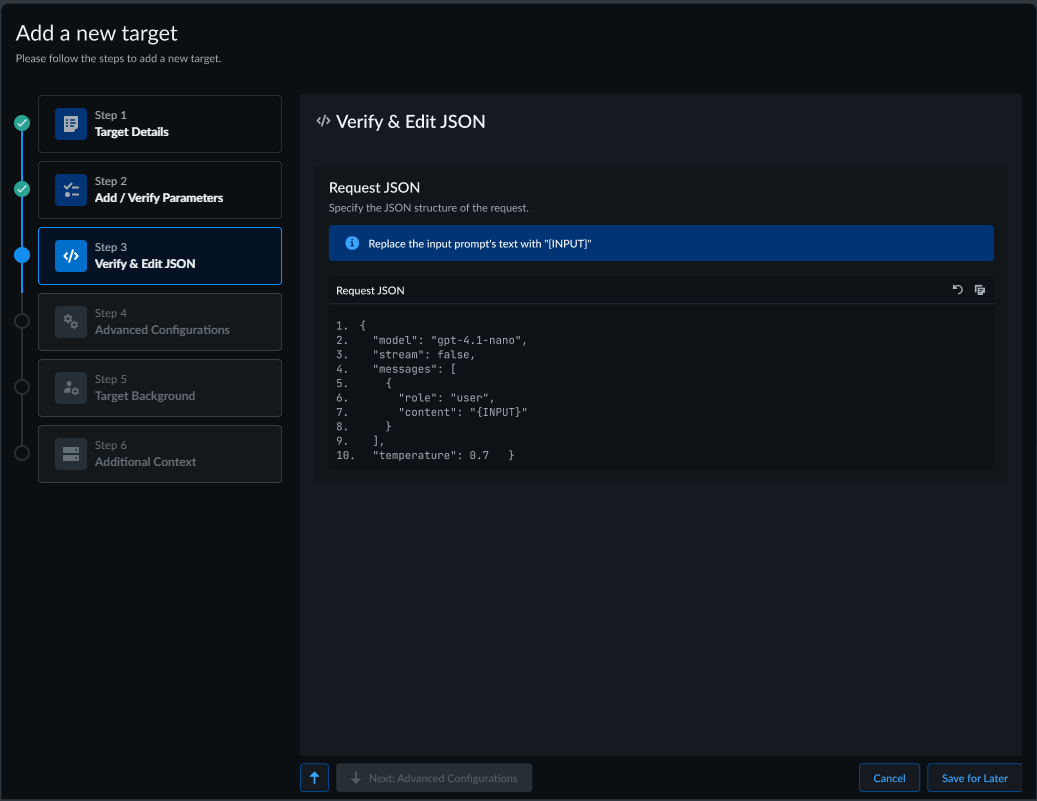This screenshot has height=801, width=1037.
Task: Click the Verify & Edit JSON code icon
Action: [x=71, y=256]
